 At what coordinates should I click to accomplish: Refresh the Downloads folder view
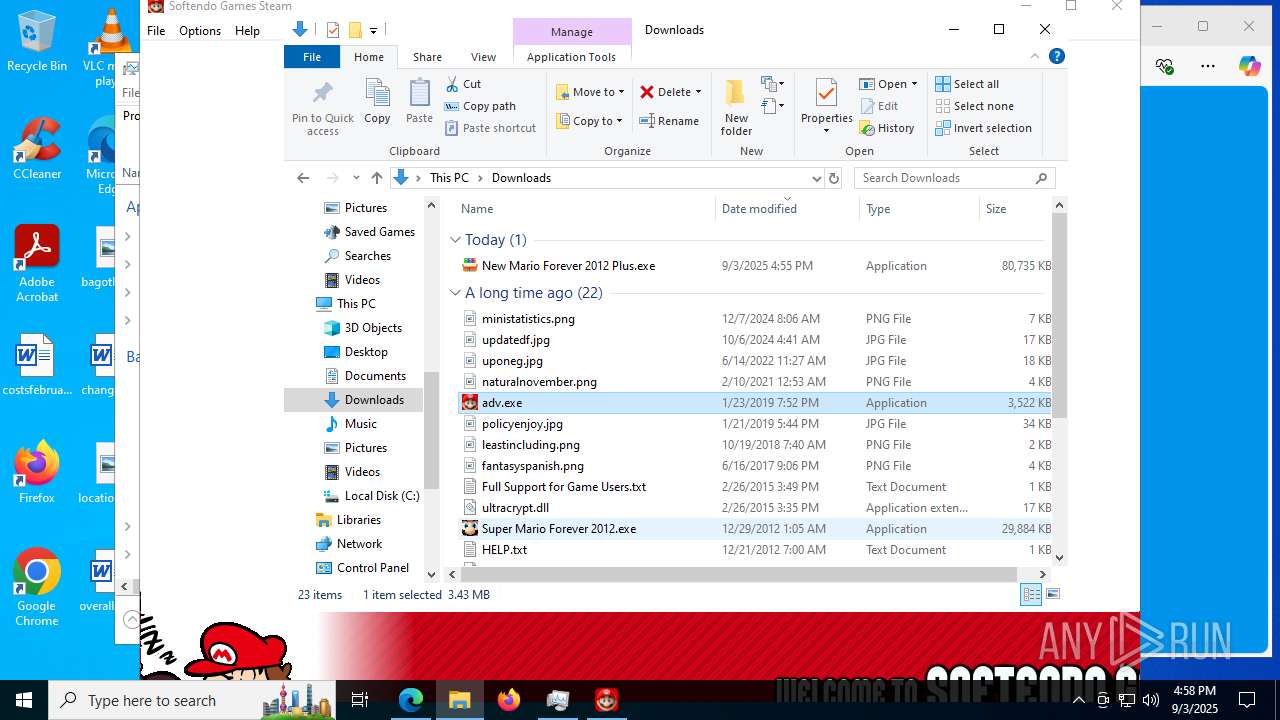[x=834, y=178]
